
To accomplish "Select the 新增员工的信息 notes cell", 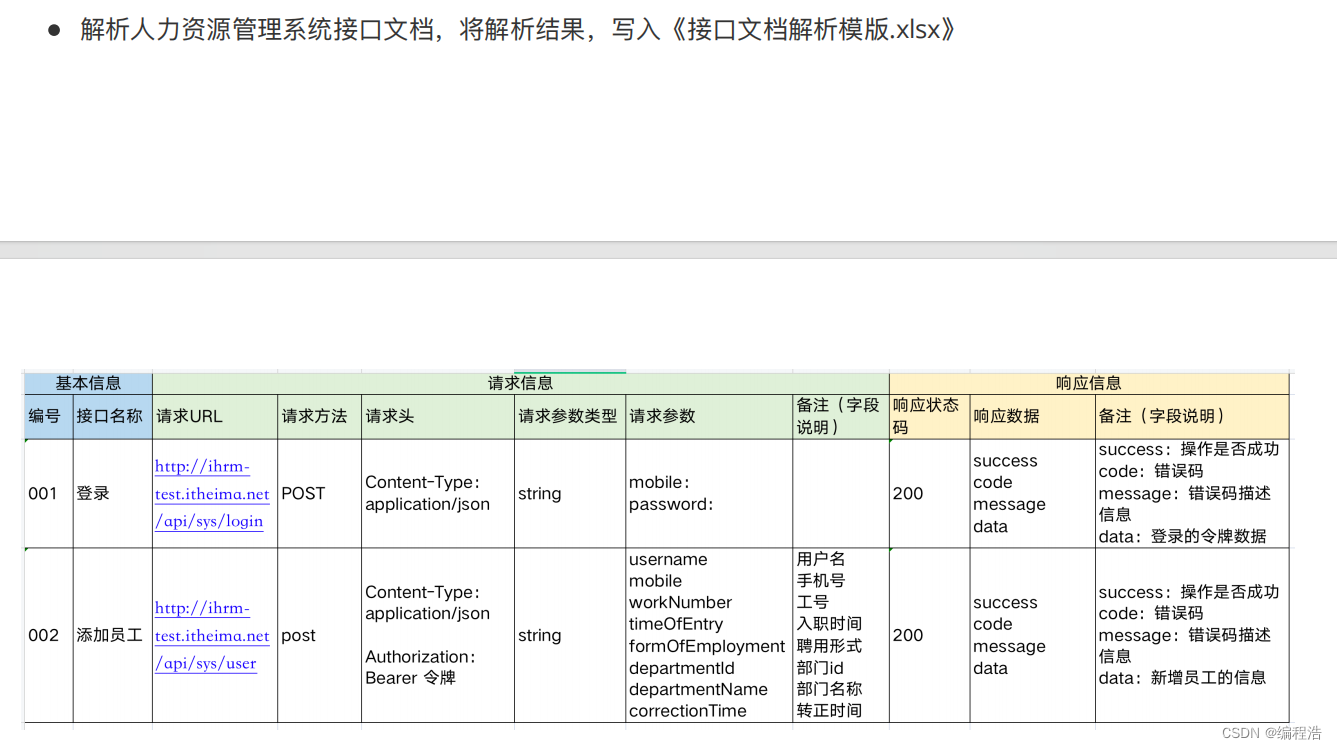I will [1192, 635].
